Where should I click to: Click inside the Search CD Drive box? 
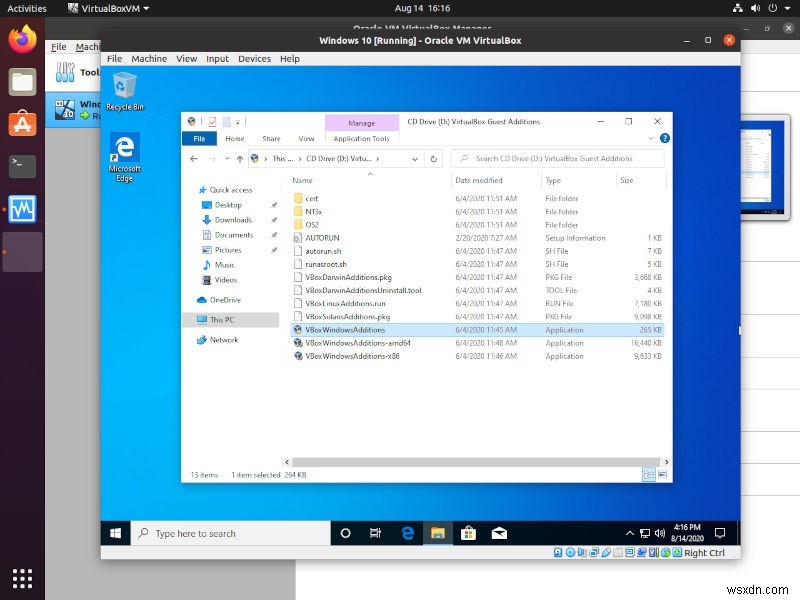[560, 158]
